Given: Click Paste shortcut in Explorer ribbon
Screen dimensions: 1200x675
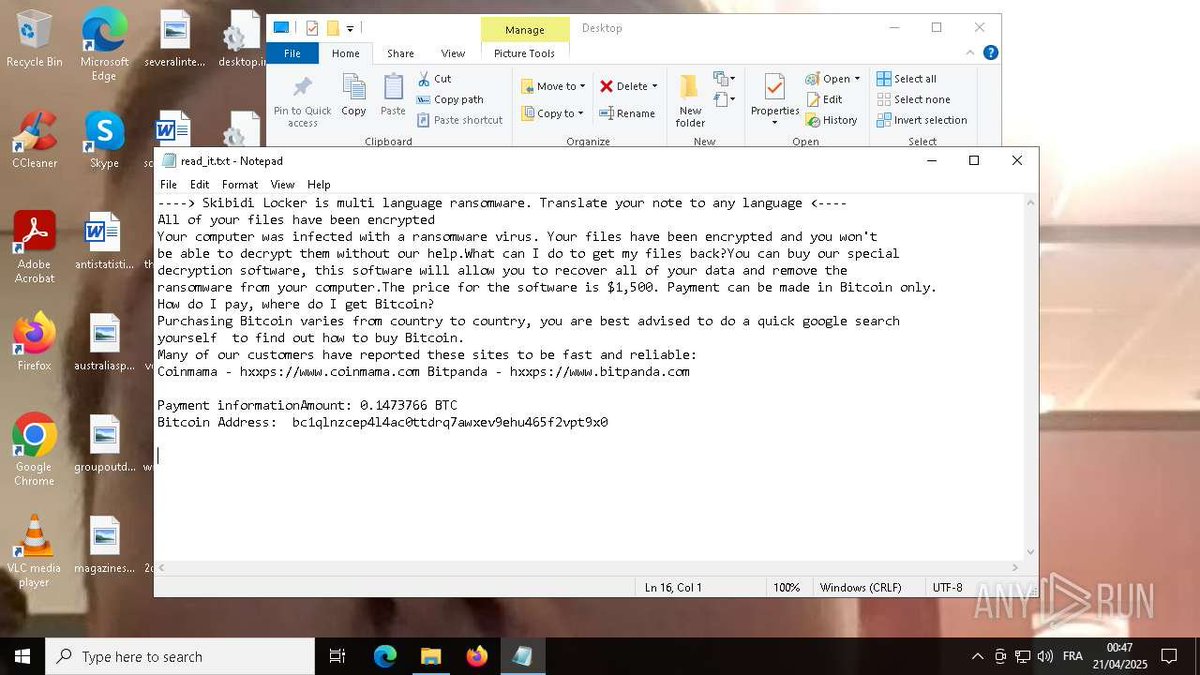Looking at the screenshot, I should [x=460, y=120].
